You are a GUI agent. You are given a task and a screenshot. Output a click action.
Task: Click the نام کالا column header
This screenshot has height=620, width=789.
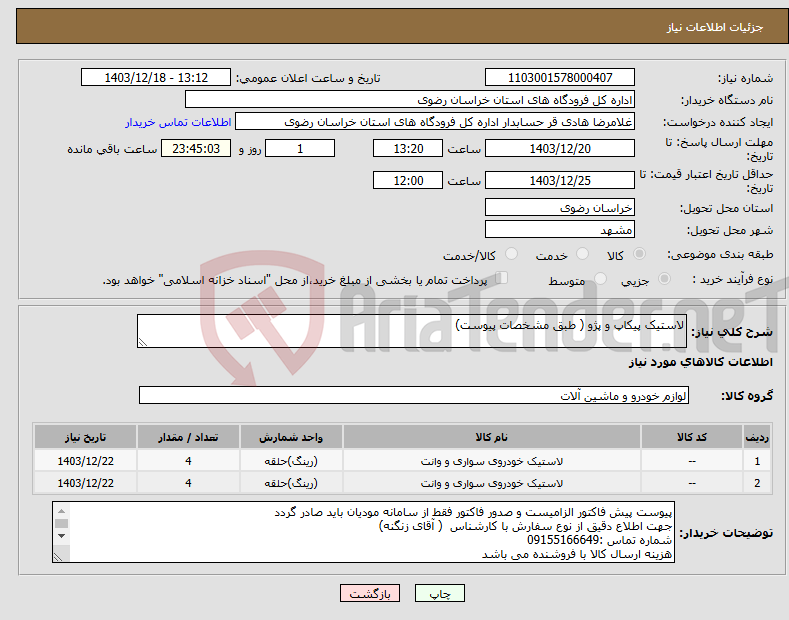tap(492, 437)
